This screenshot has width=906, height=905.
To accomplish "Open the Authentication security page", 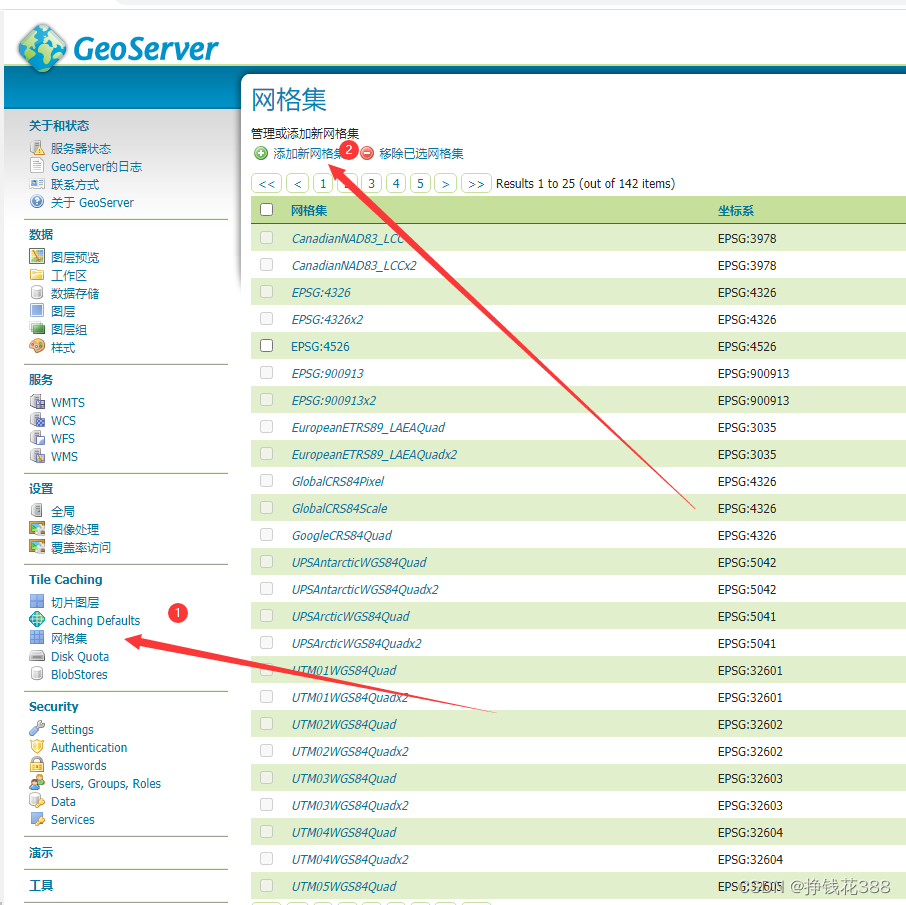I will 89,747.
